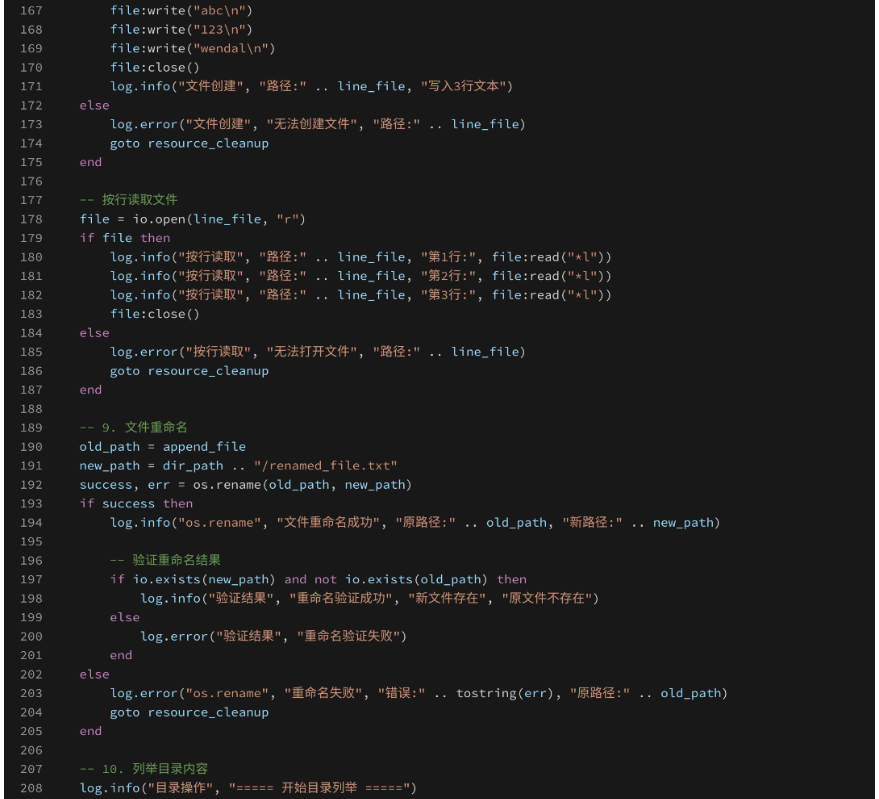Viewport: 879px width, 799px height.
Task: Select the file:write("123\n") line
Action: (181, 30)
